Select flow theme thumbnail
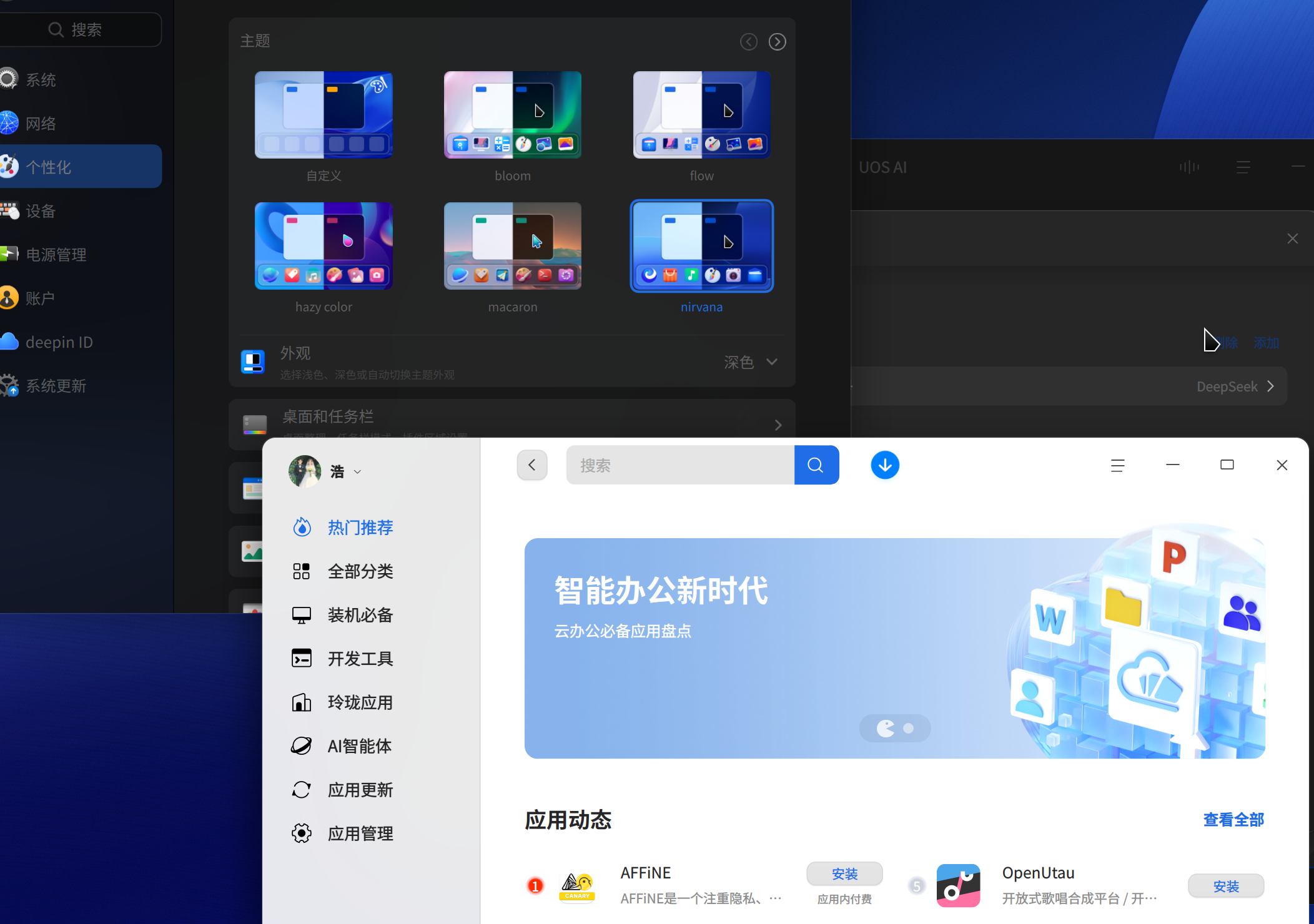This screenshot has width=1314, height=924. 701,115
